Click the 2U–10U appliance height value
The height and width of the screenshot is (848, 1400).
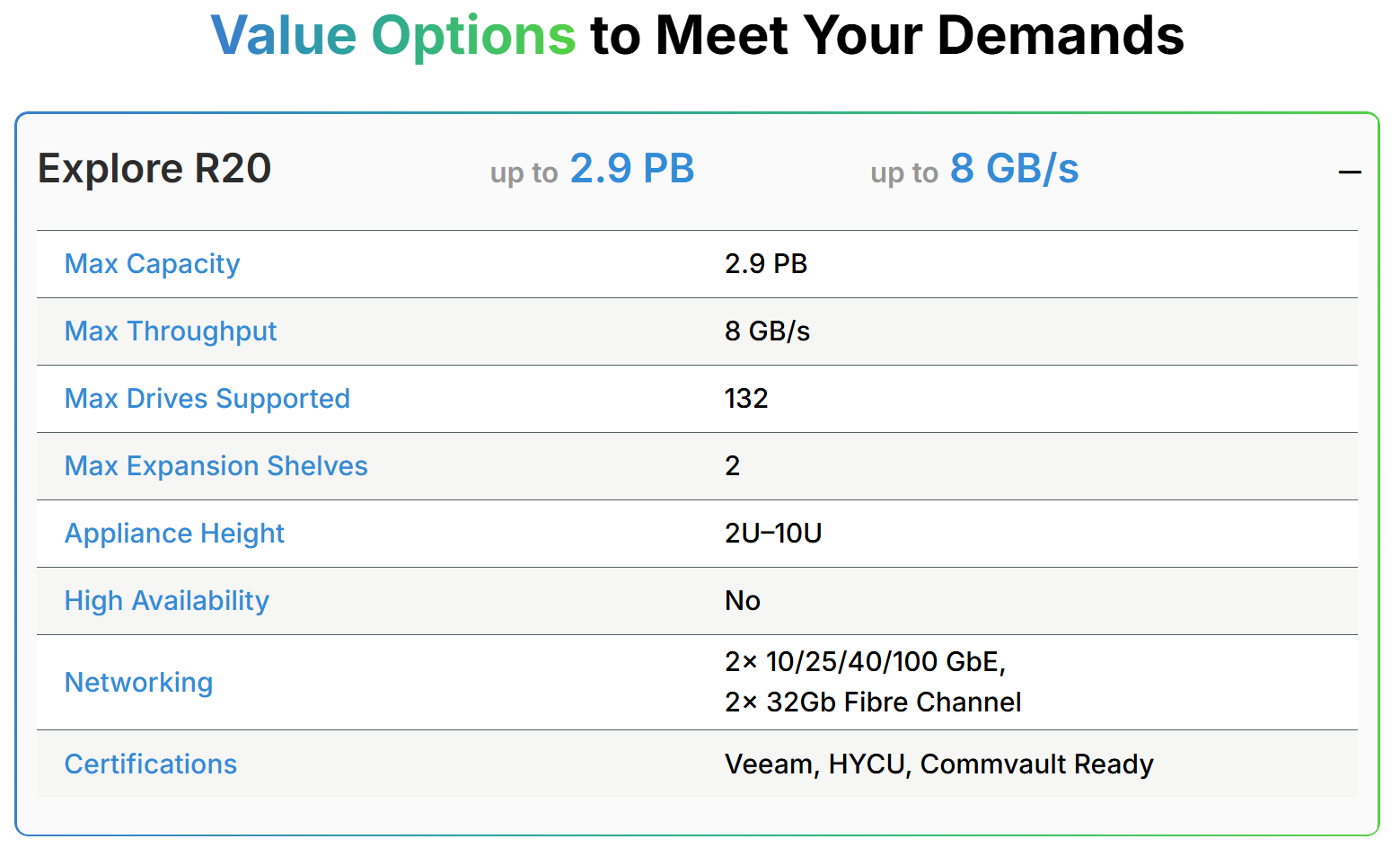tap(773, 534)
